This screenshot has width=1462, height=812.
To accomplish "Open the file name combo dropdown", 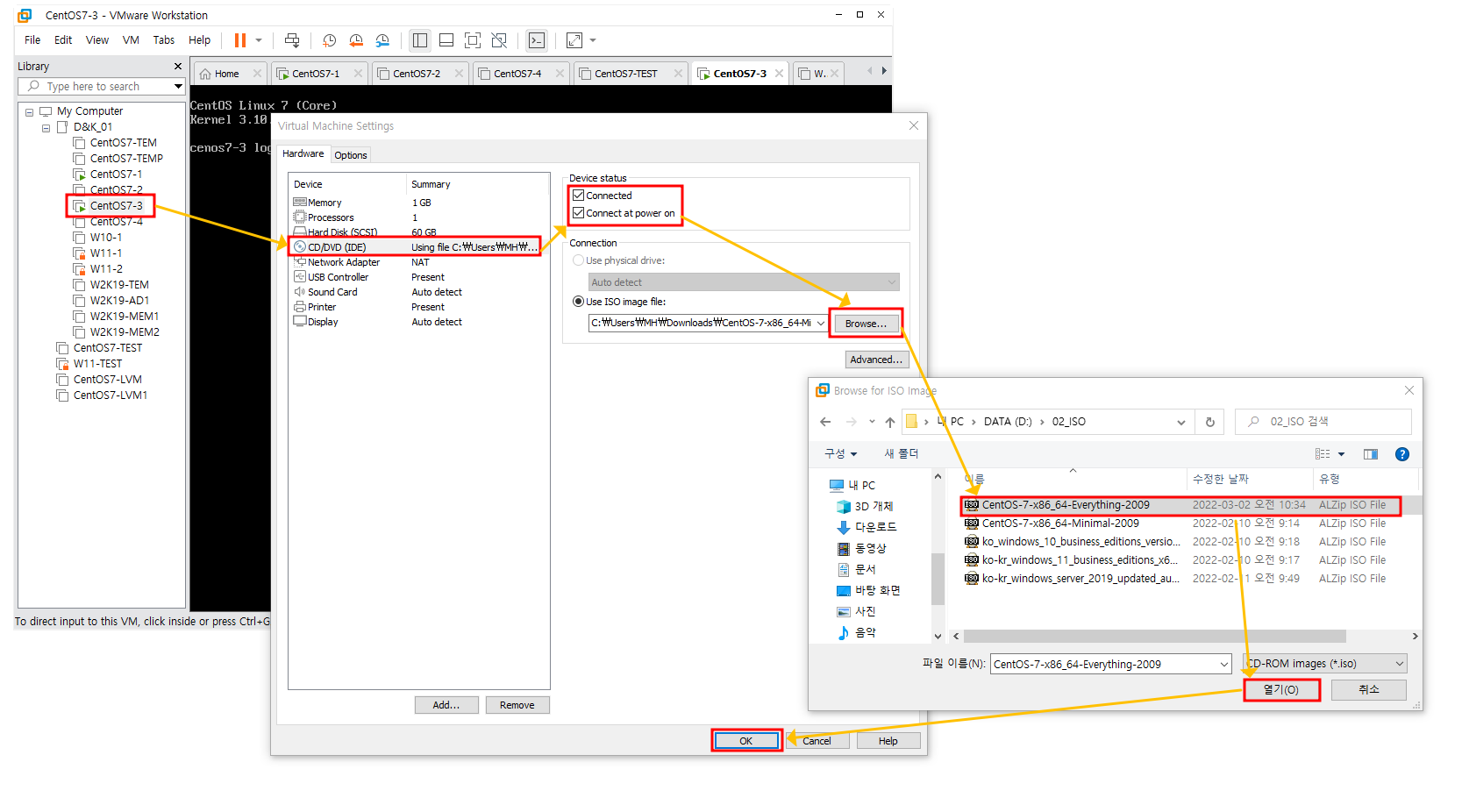I will tap(1224, 664).
